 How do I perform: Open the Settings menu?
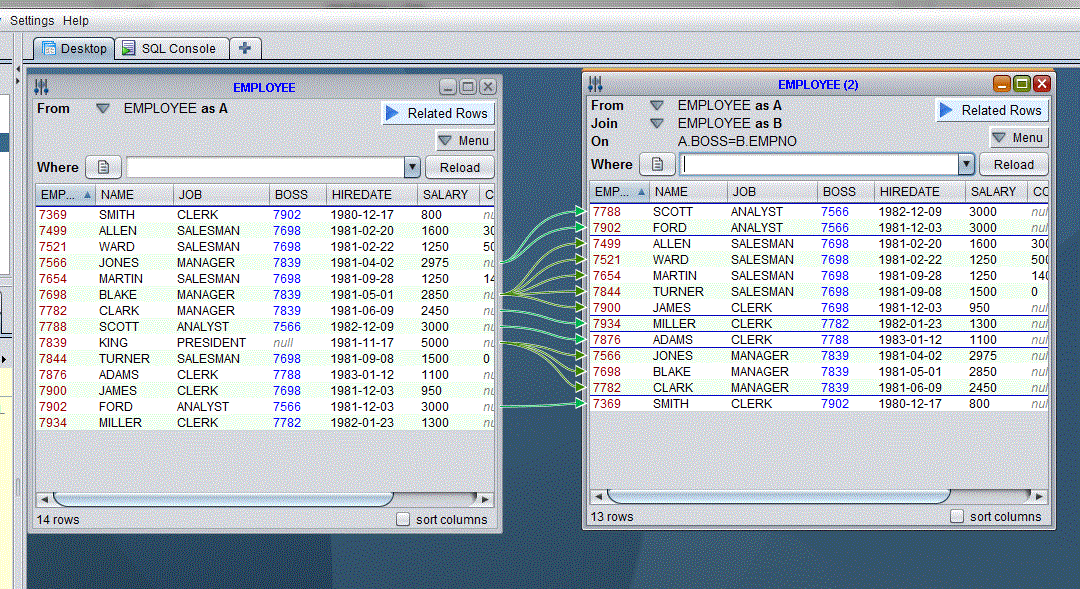click(32, 21)
